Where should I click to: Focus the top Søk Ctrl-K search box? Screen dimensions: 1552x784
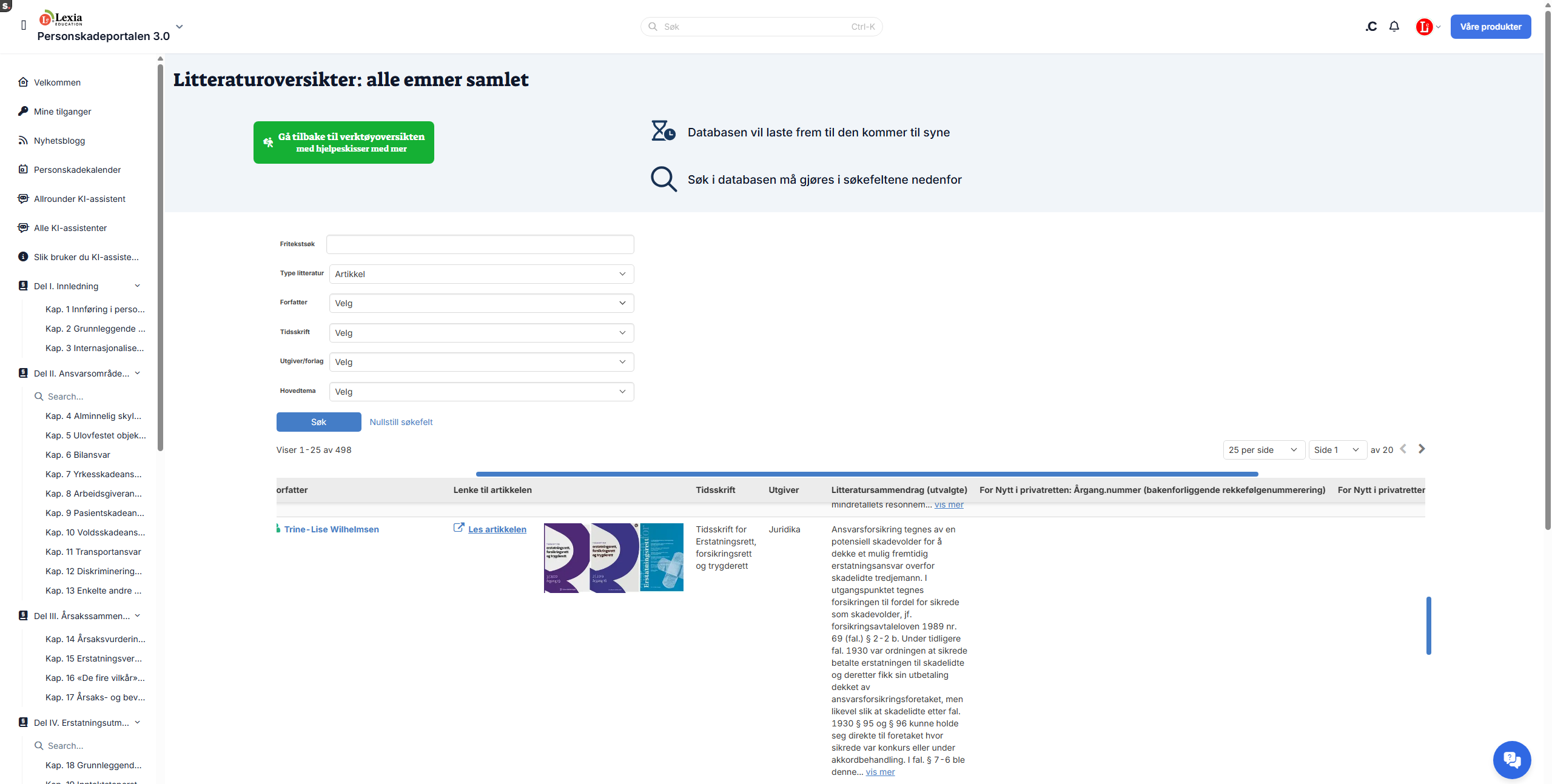click(x=762, y=27)
